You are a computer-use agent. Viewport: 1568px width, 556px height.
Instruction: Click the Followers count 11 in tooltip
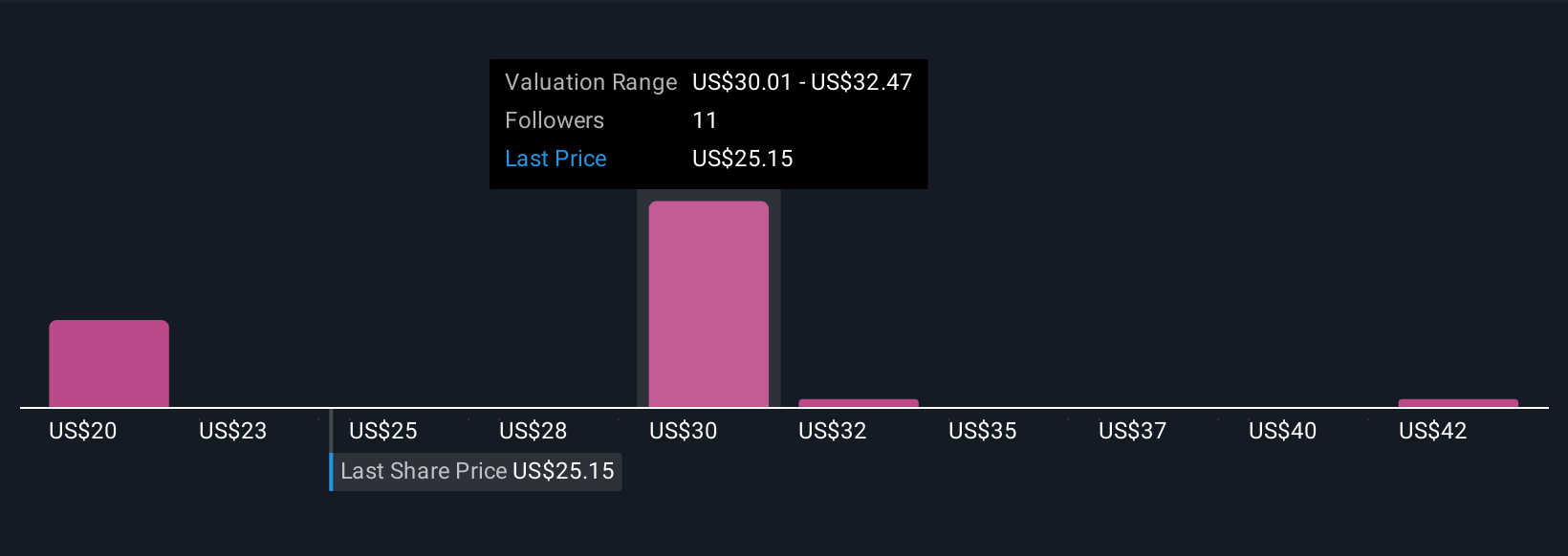(705, 120)
